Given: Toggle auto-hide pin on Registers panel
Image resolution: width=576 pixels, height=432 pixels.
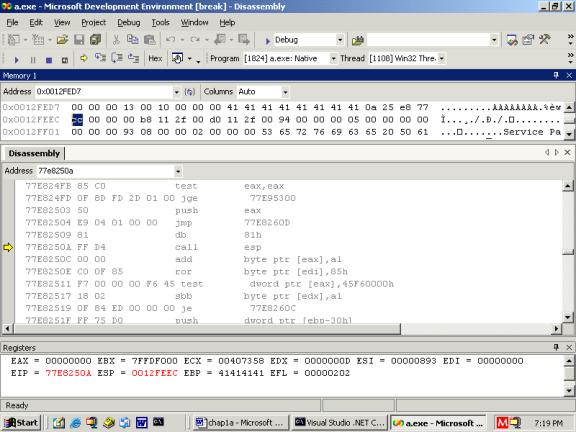Looking at the screenshot, I should [x=556, y=347].
